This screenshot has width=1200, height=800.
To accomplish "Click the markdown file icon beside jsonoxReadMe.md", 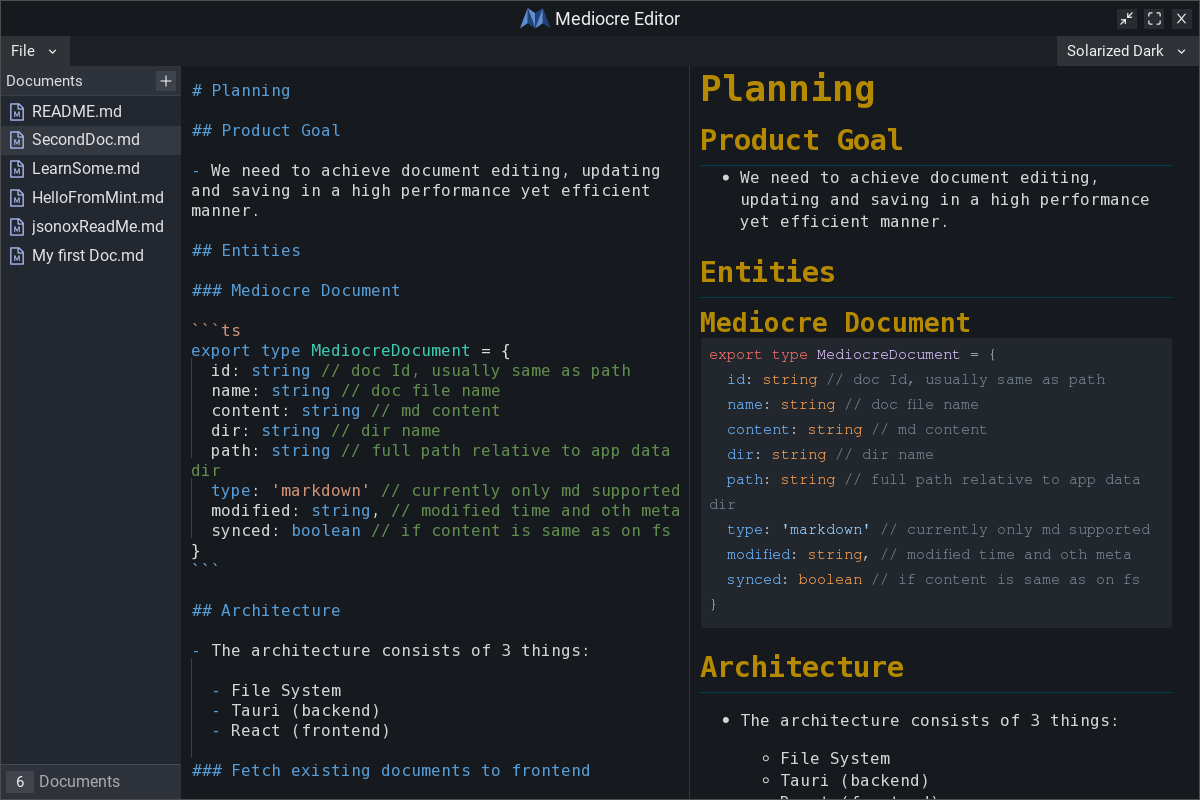I will 17,227.
